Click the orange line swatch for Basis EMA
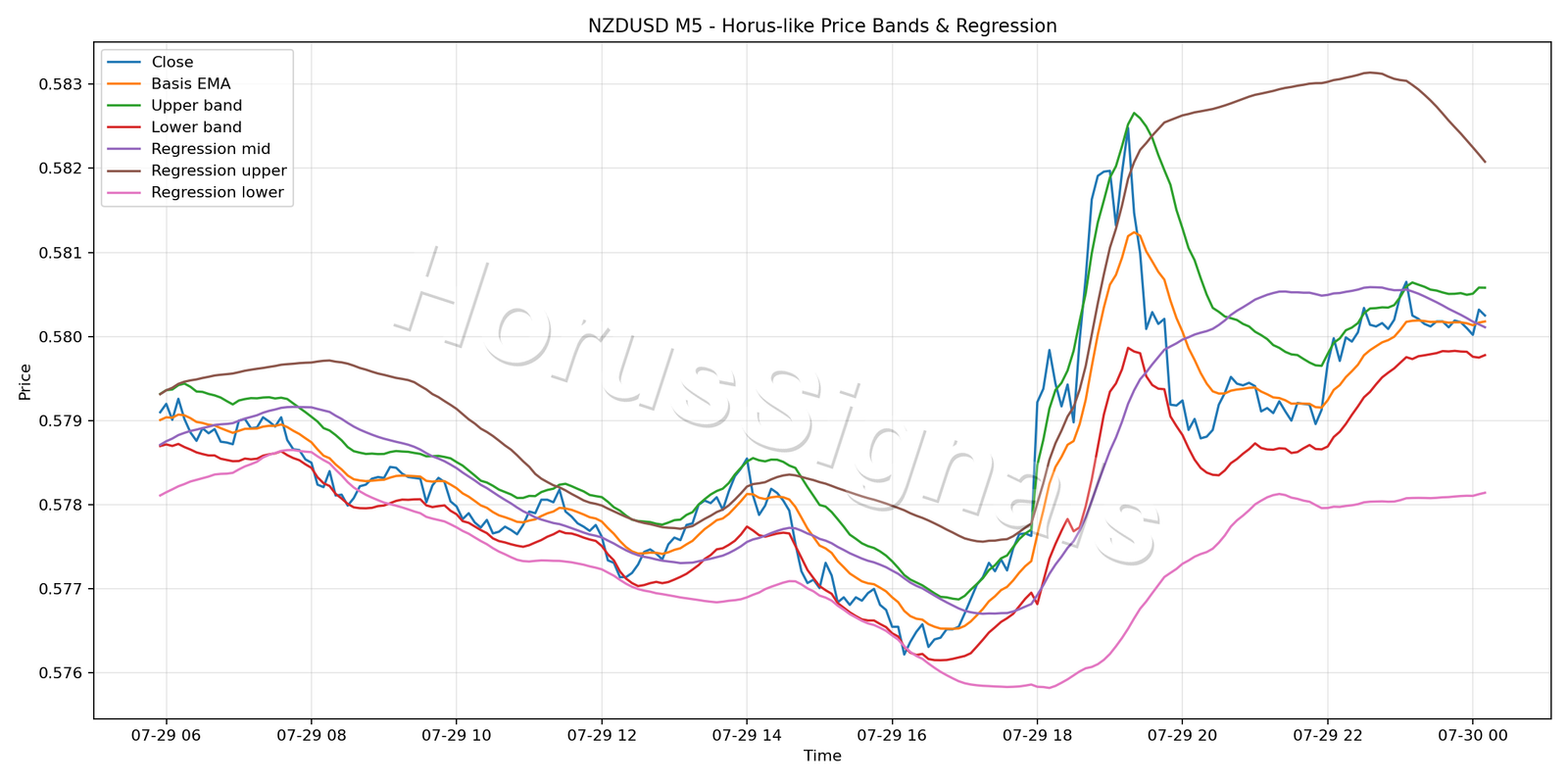The image size is (1568, 784). (124, 84)
